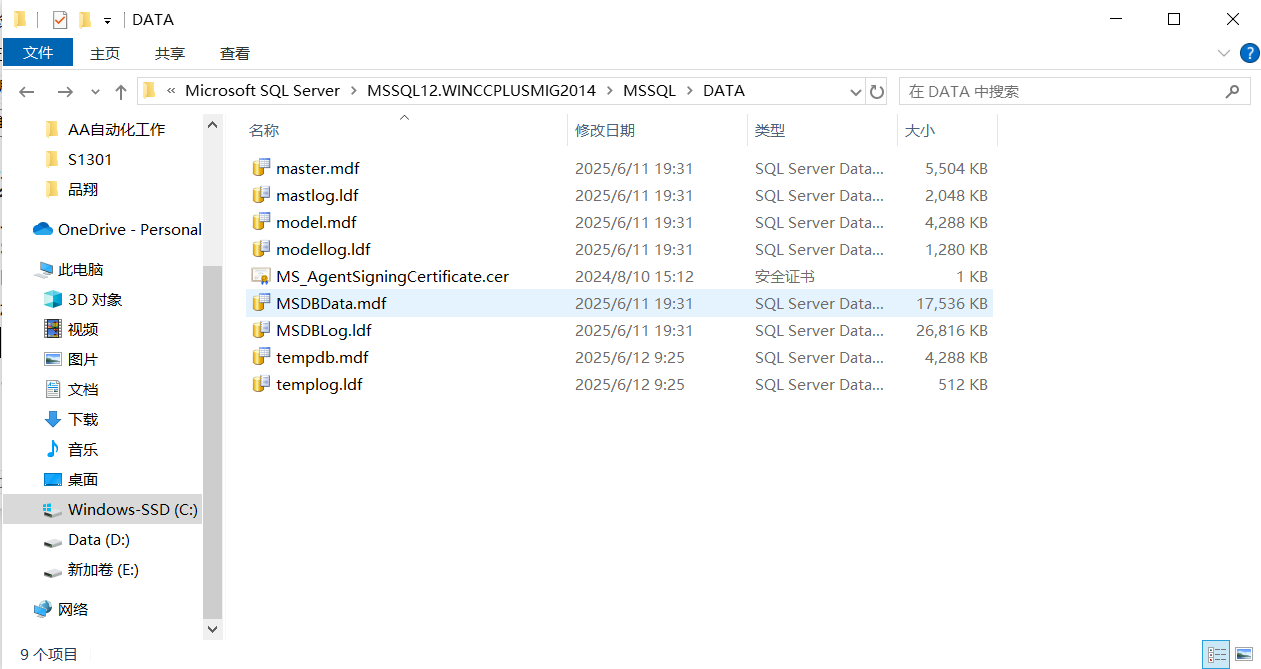Image resolution: width=1261 pixels, height=669 pixels.
Task: Switch to the 共享 ribbon tab
Action: tap(170, 53)
